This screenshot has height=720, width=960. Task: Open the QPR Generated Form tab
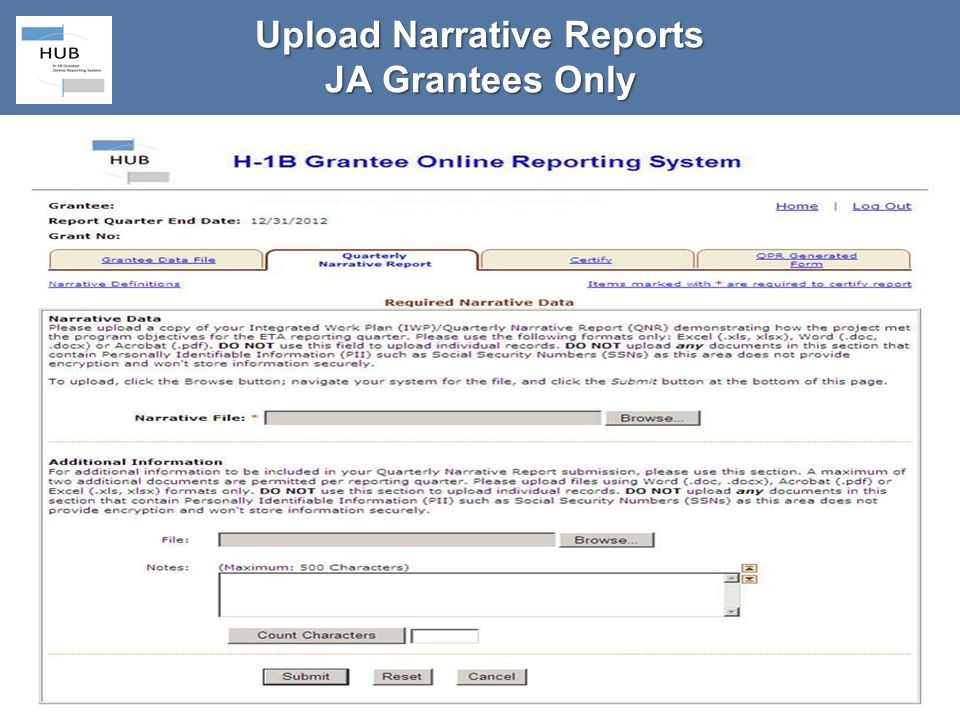click(805, 260)
